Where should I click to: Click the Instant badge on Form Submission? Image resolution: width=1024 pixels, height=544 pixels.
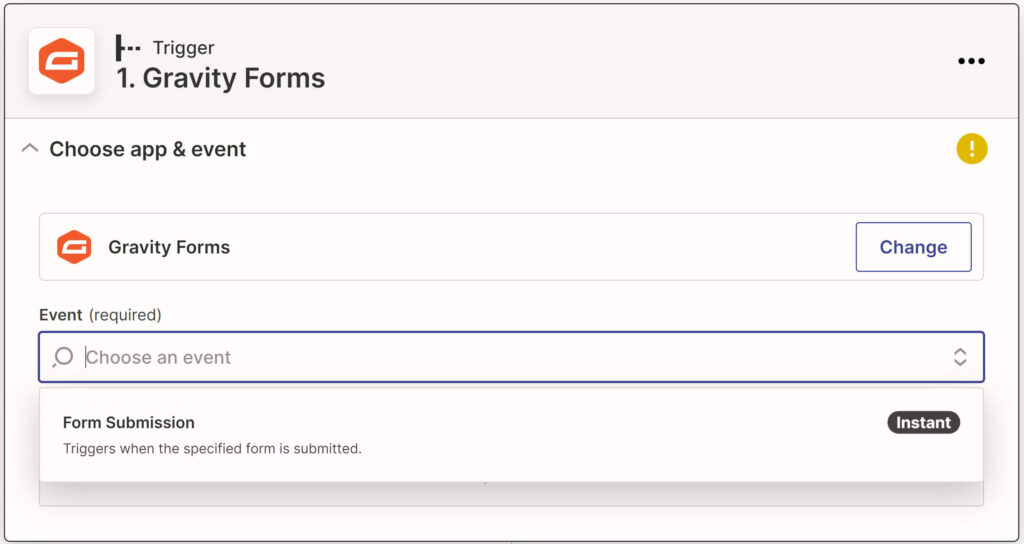click(923, 423)
